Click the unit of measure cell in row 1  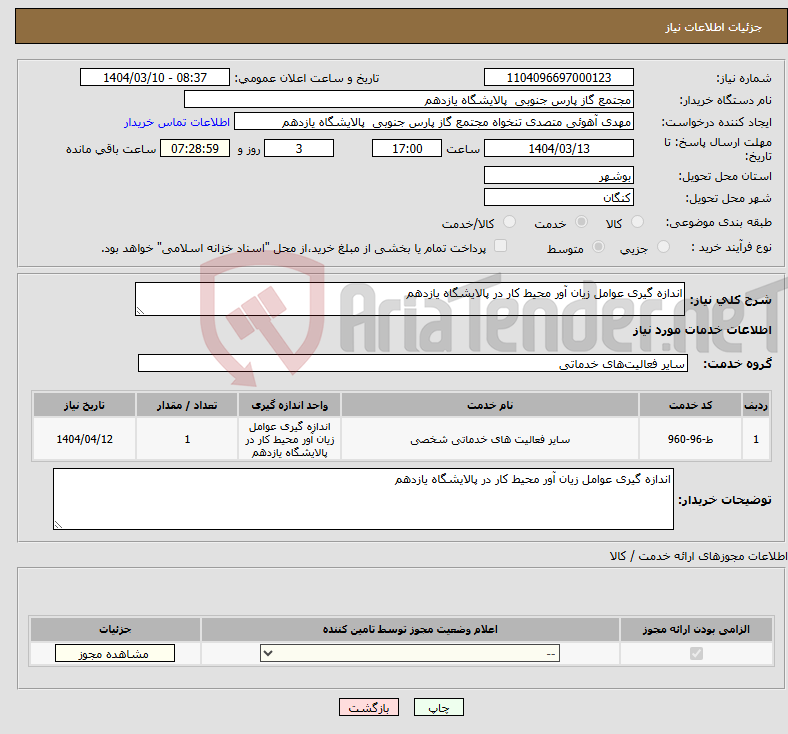pyautogui.click(x=289, y=439)
